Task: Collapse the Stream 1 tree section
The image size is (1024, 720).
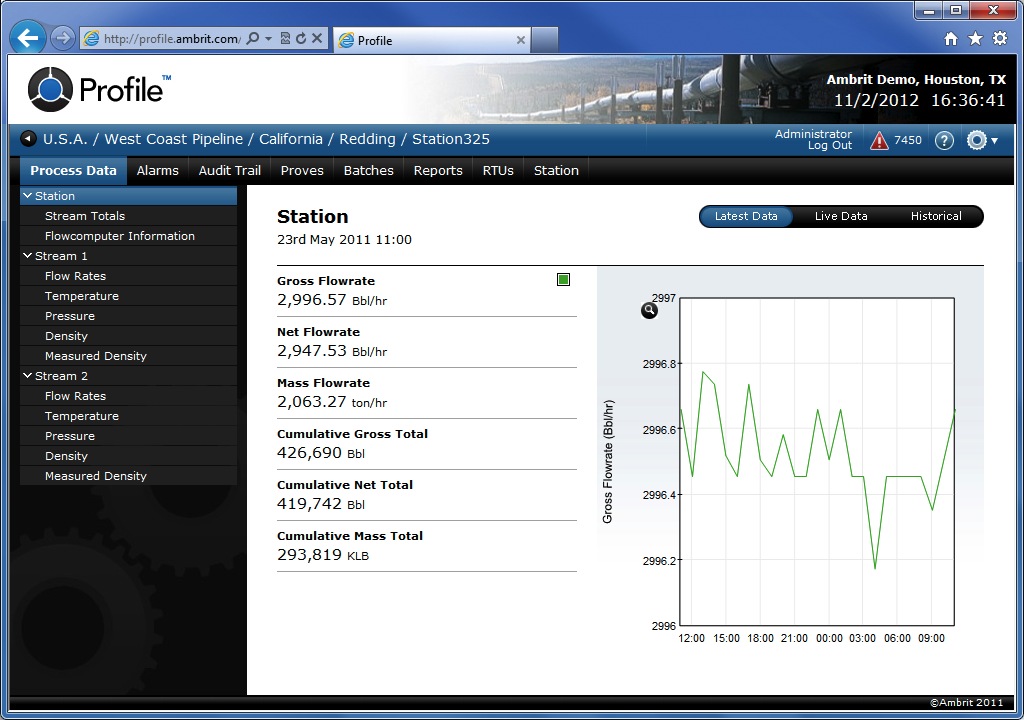Action: coord(27,256)
